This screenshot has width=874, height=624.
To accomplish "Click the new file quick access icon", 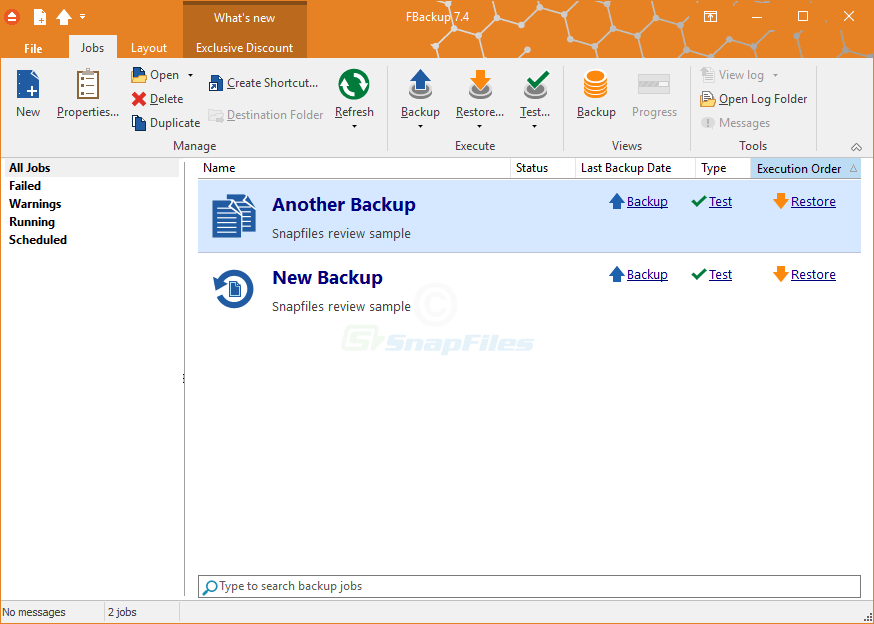I will pyautogui.click(x=40, y=17).
